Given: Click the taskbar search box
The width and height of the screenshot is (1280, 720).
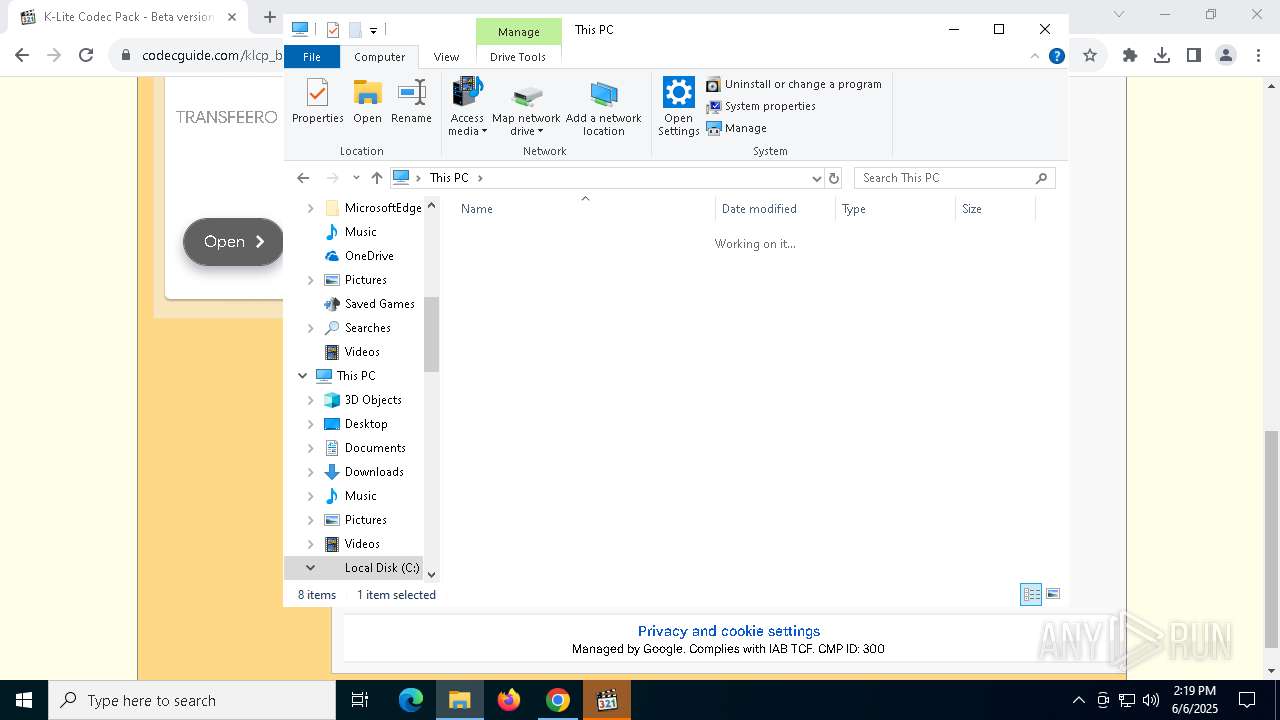Looking at the screenshot, I should [x=192, y=700].
